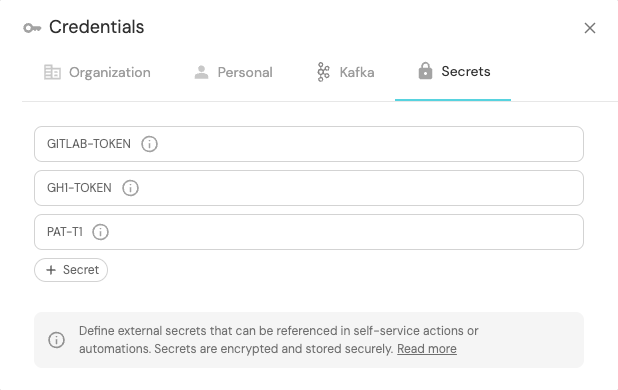Click the Kafka logo icon
This screenshot has height=390, width=618.
pyautogui.click(x=323, y=72)
